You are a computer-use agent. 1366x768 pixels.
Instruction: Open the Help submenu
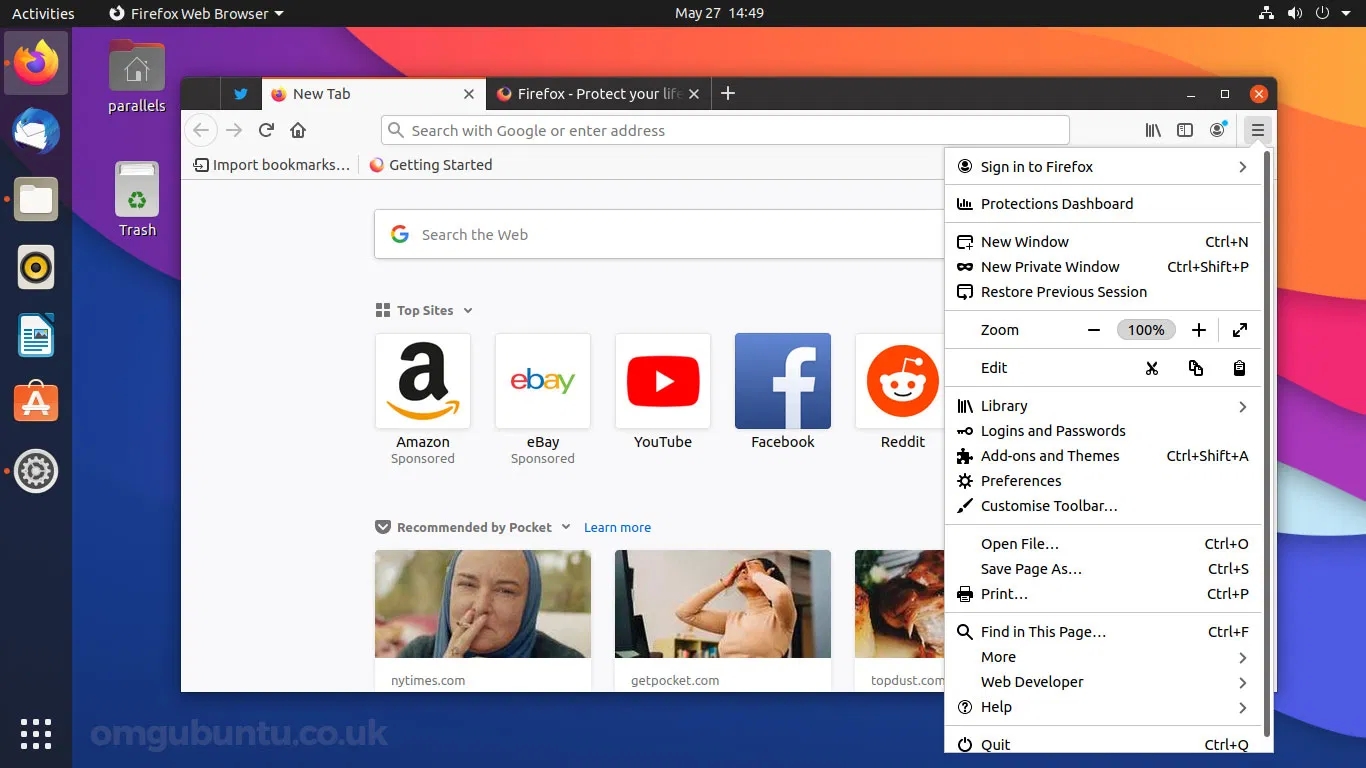click(x=1103, y=707)
